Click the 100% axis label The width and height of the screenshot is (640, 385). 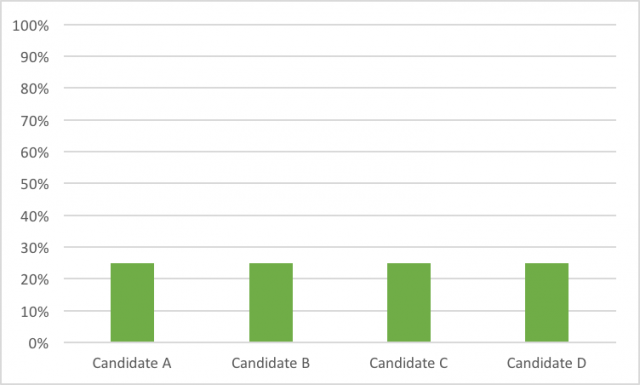point(31,26)
